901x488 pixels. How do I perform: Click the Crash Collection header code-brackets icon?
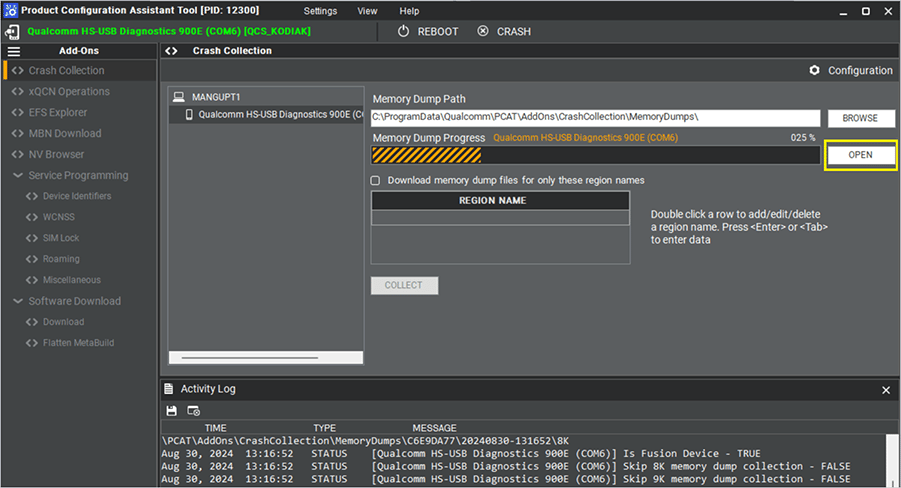tap(171, 51)
